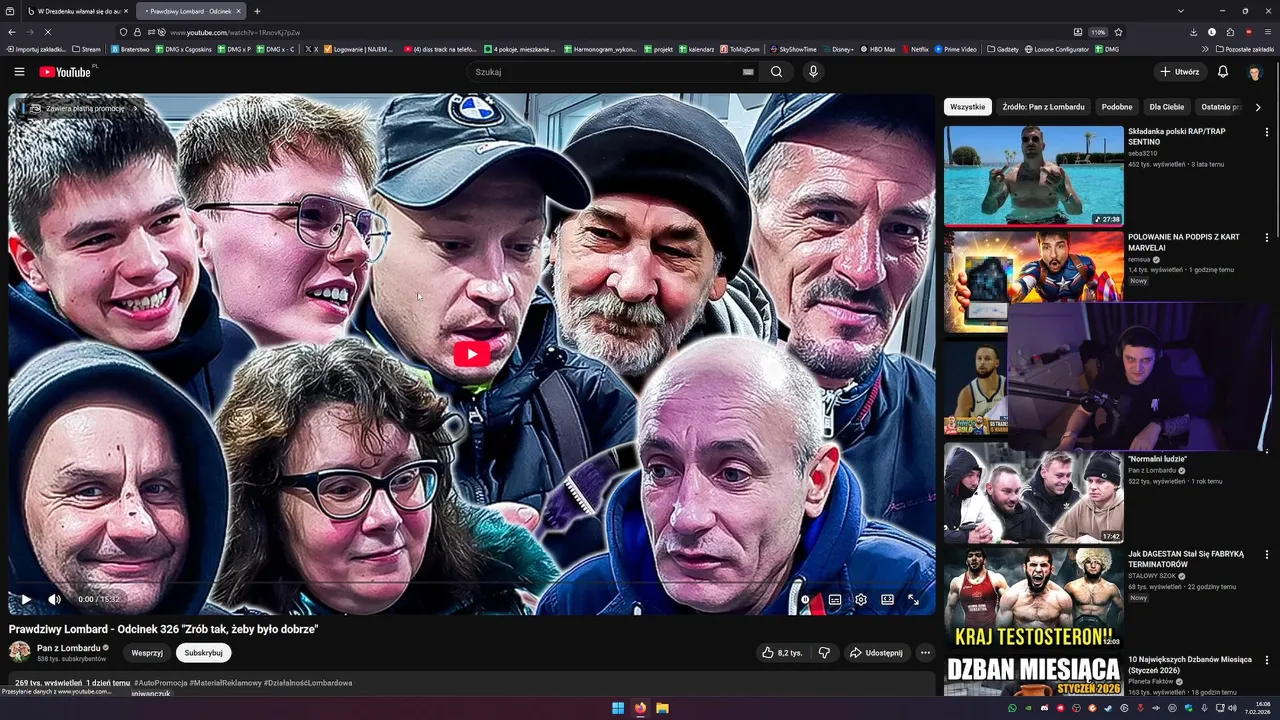Open Jak DAGESTAN Stał Się FABRYKĄ TERMINATORÓW title
1280x720 pixels.
coord(1185,559)
